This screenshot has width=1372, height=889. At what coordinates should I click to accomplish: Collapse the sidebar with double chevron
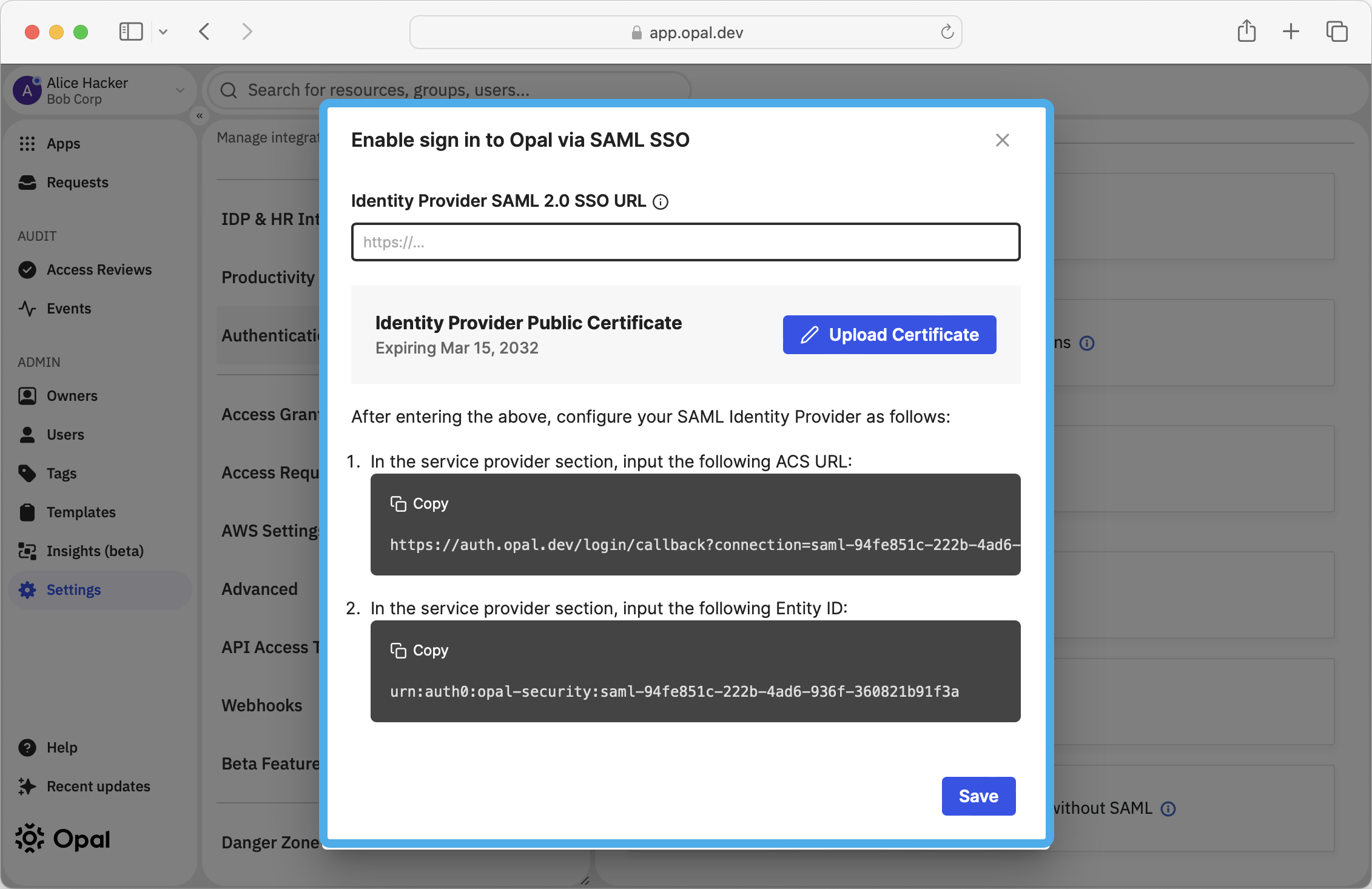(x=200, y=115)
